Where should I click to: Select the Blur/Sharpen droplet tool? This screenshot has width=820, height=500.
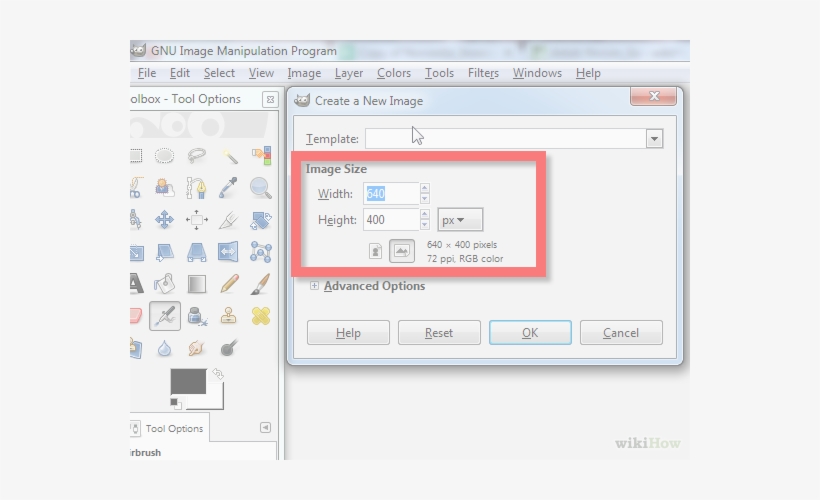point(164,348)
